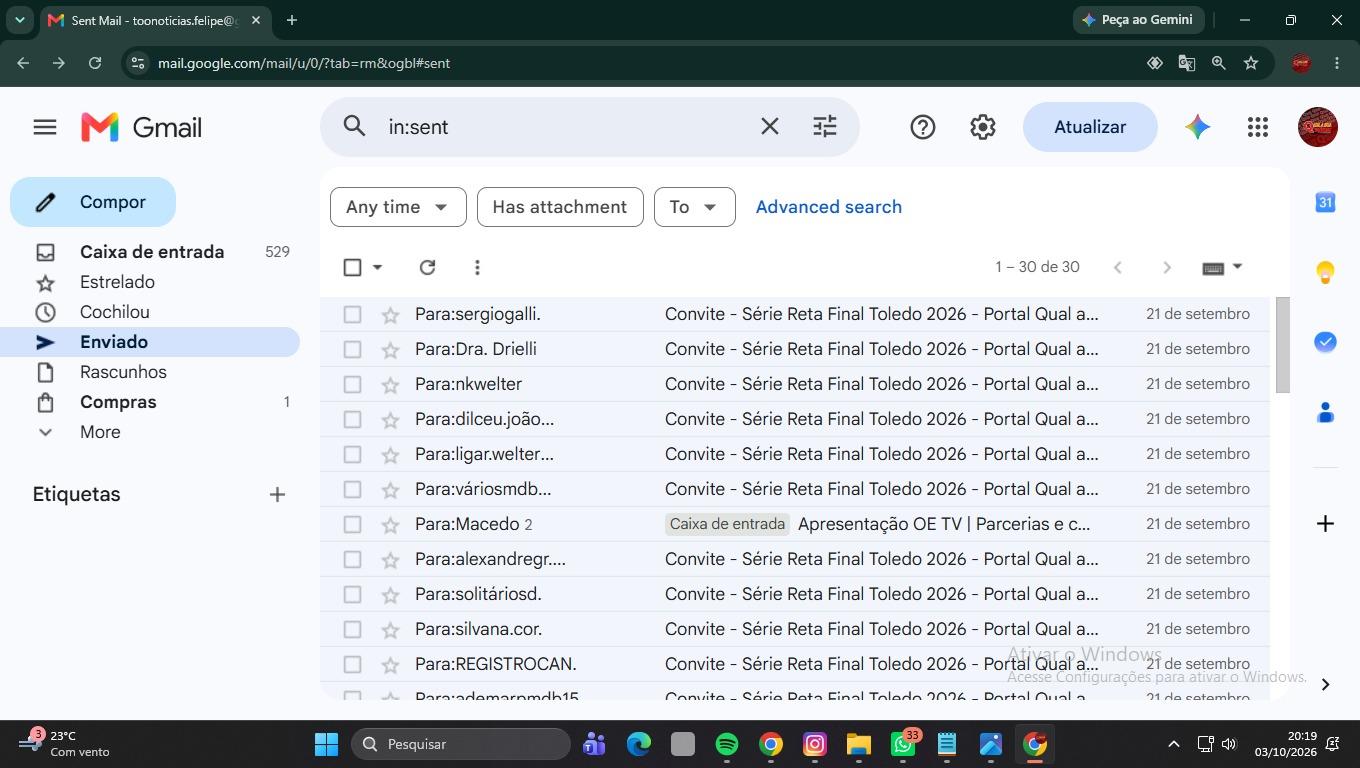Screen dimensions: 1360x768
Task: Star the Para:silvana.cor. email
Action: click(x=390, y=629)
